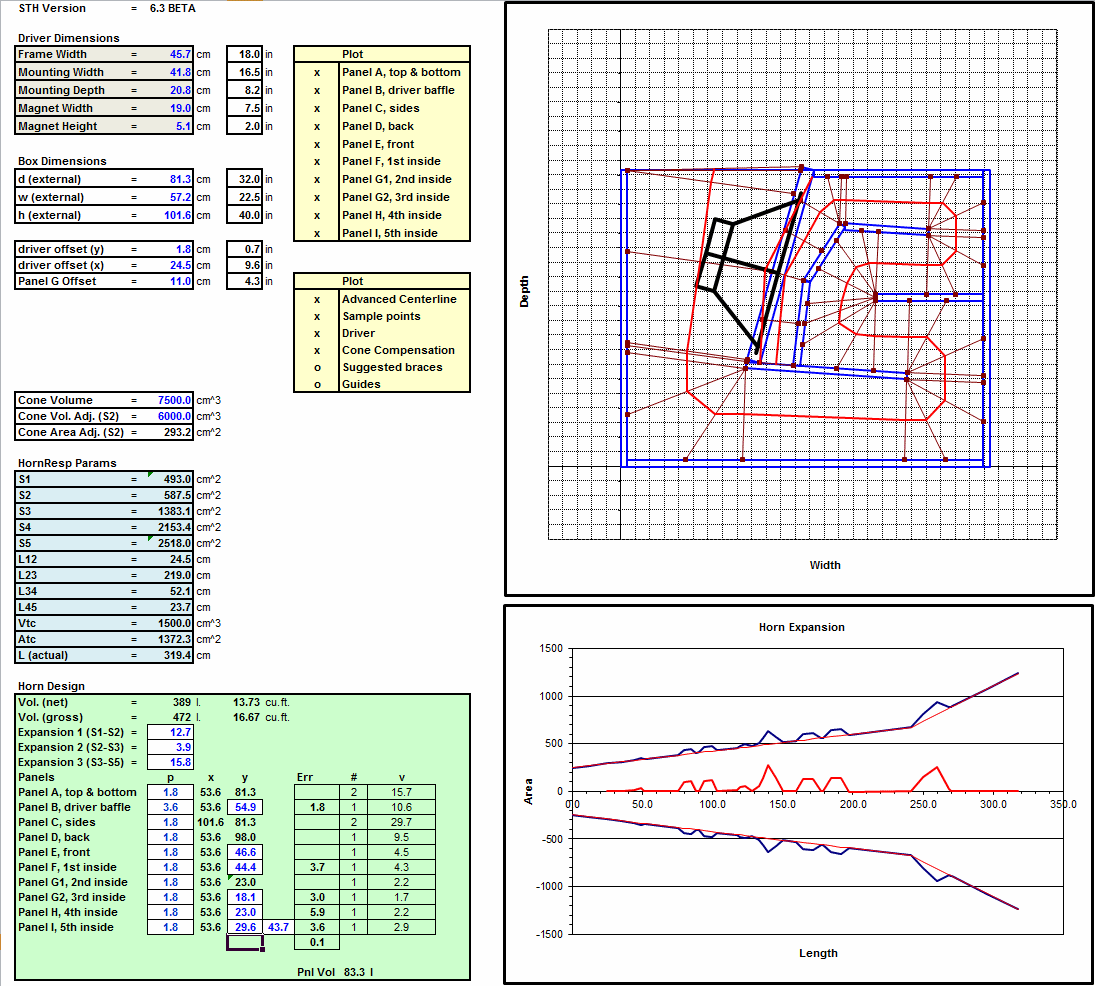Select the L23 value 219.0 cell

(x=170, y=575)
